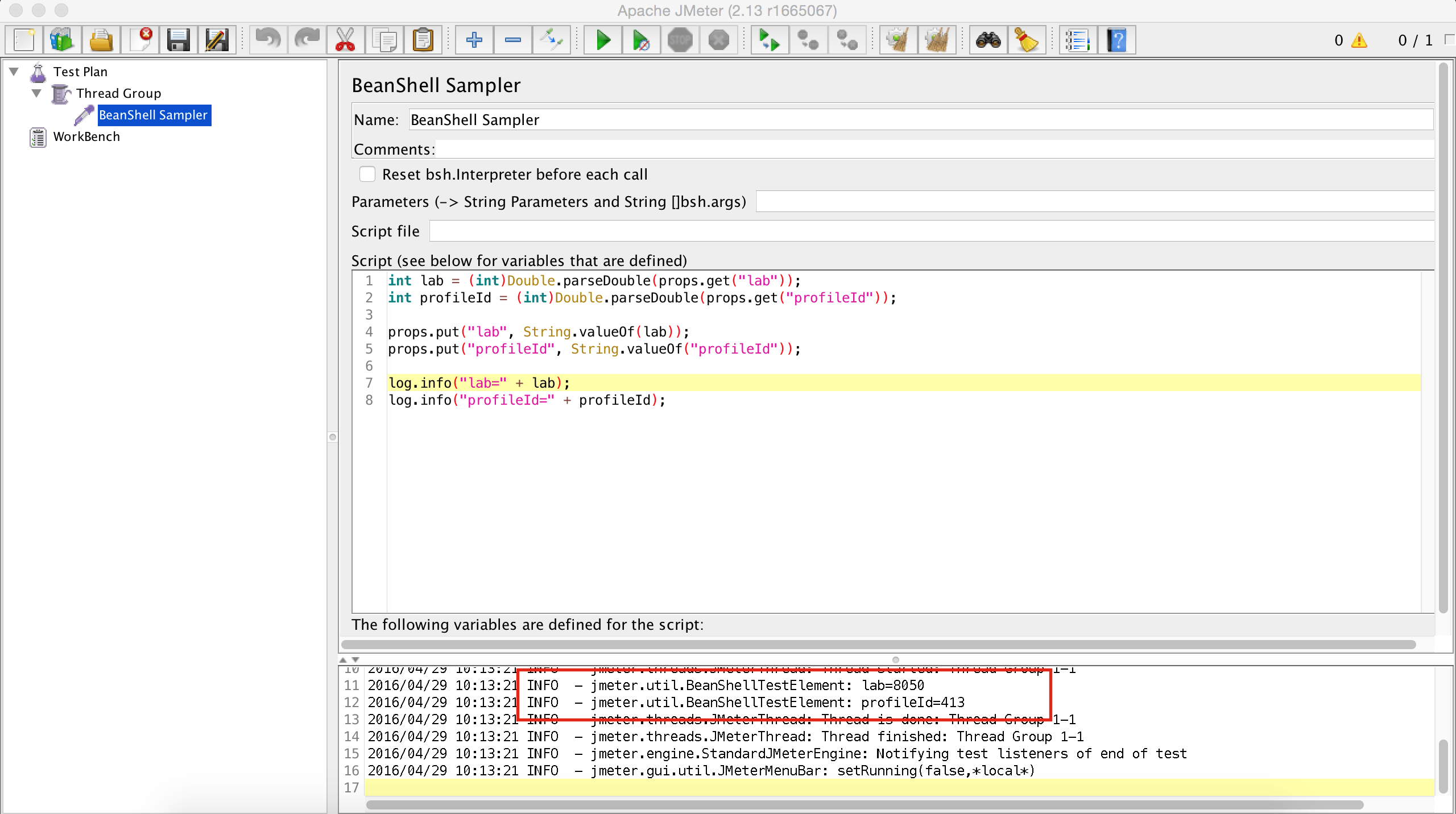This screenshot has width=1456, height=814.
Task: Click log line setRunning(false,*local*)
Action: (x=701, y=771)
